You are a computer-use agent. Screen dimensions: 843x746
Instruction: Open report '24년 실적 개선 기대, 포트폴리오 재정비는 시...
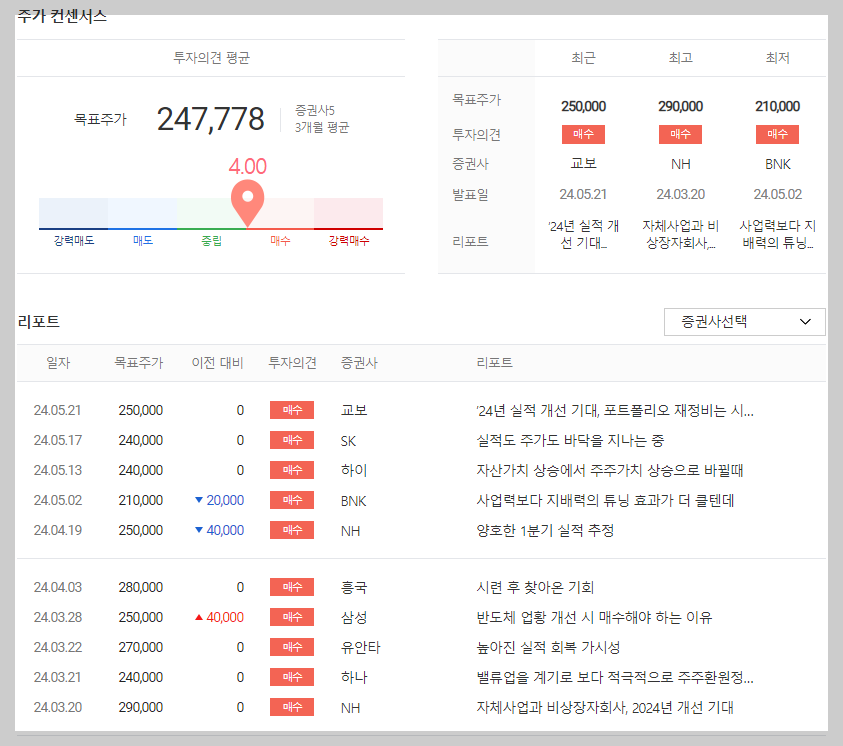(615, 411)
